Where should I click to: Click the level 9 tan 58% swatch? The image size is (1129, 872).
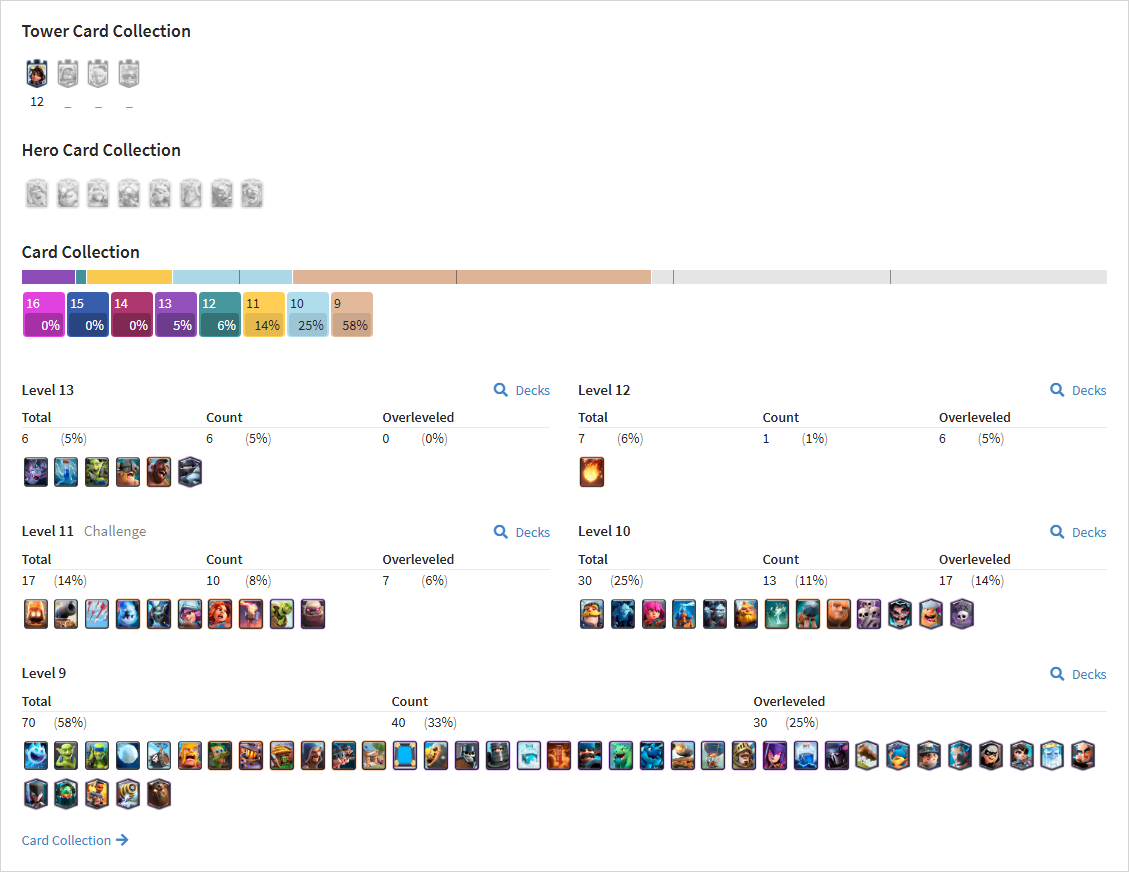[x=351, y=315]
